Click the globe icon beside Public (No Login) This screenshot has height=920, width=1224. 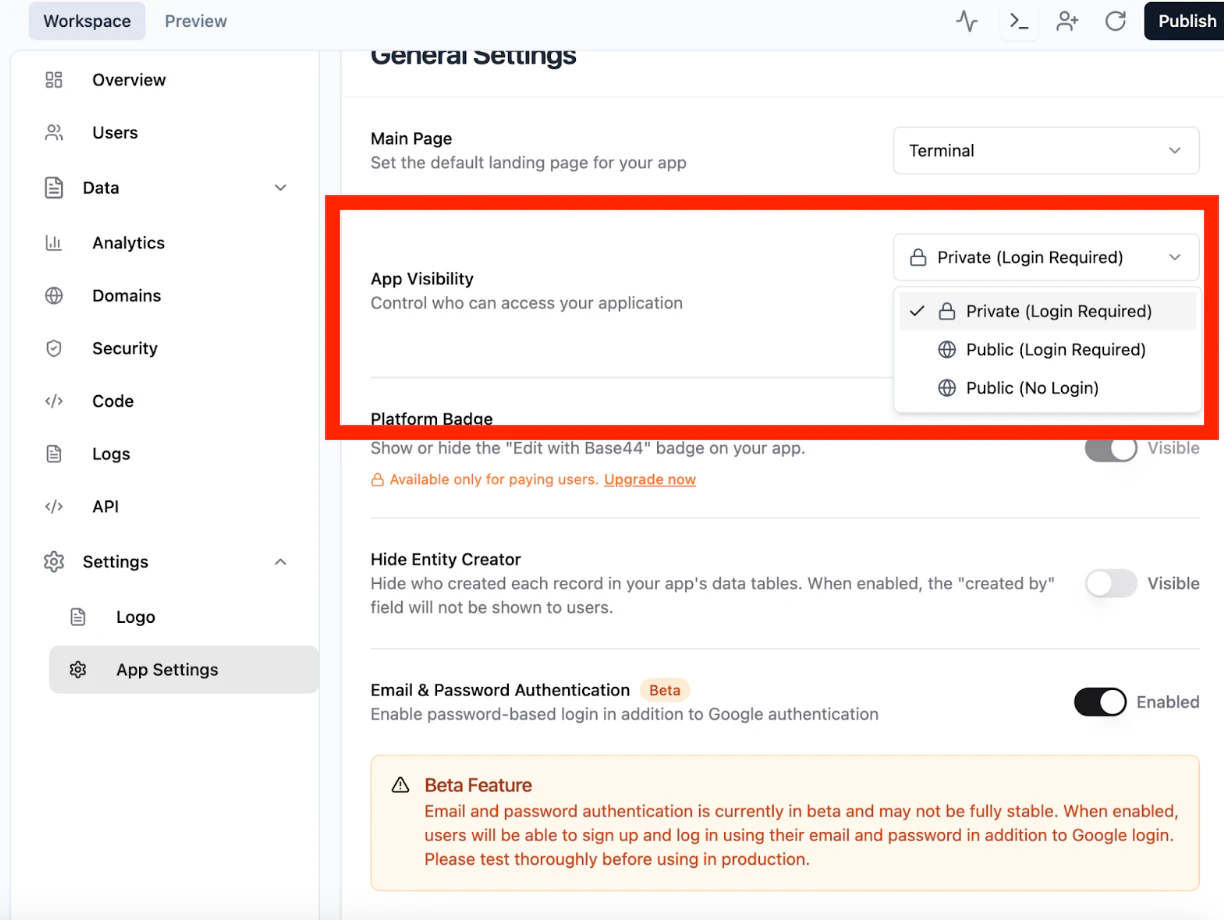[947, 388]
